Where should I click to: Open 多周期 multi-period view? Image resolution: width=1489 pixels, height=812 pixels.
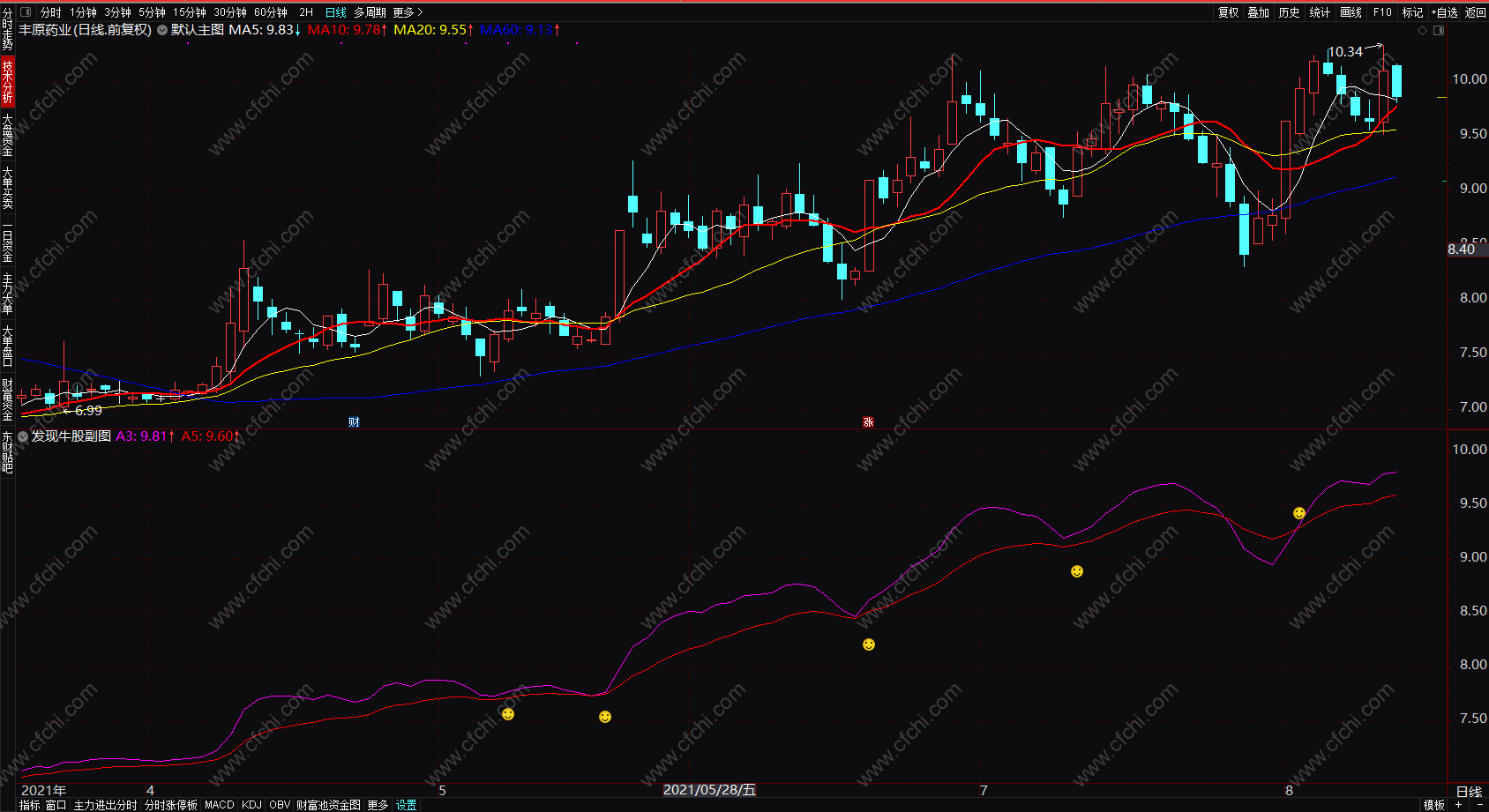click(370, 12)
